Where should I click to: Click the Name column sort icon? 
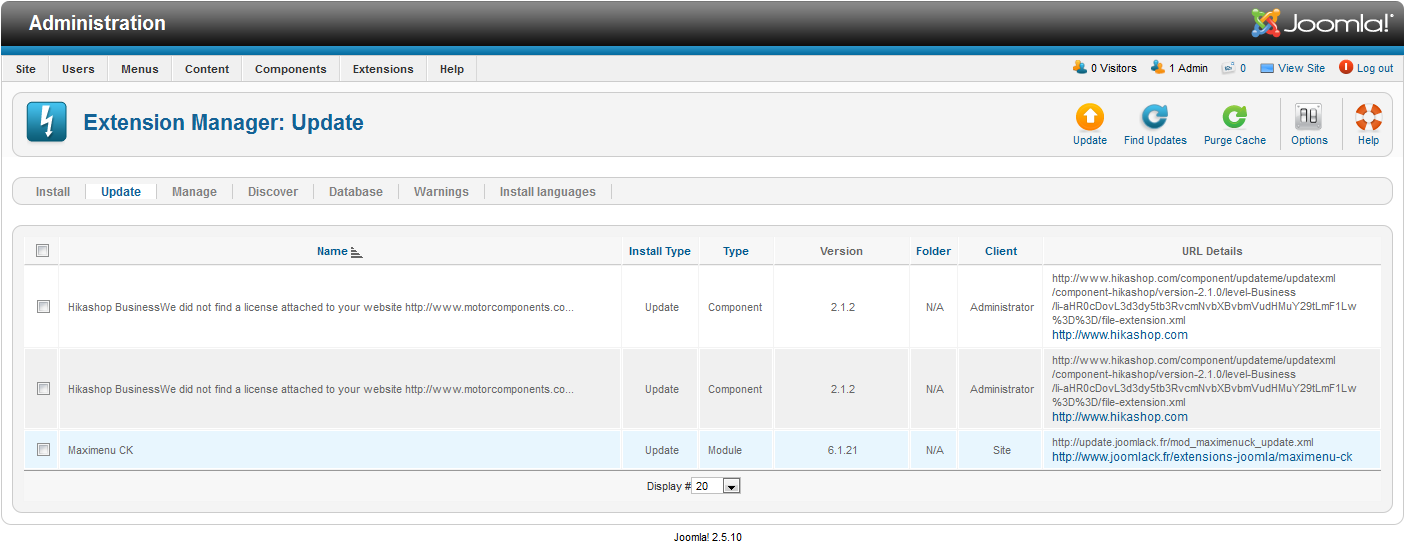357,252
